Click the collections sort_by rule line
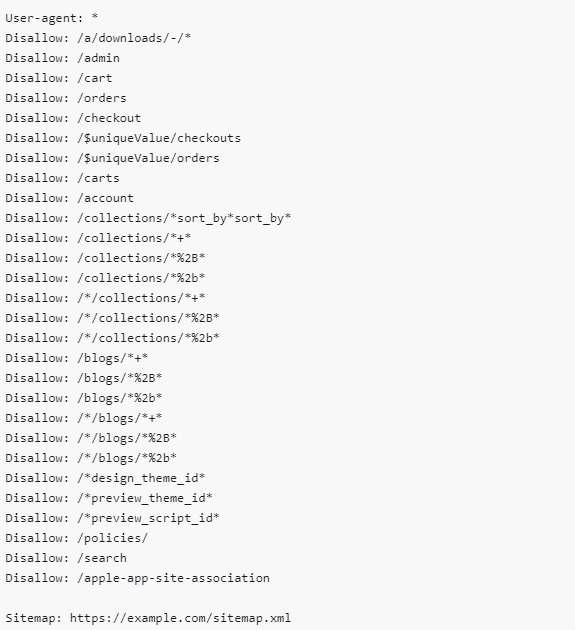Viewport: 575px width, 630px height. (x=148, y=218)
